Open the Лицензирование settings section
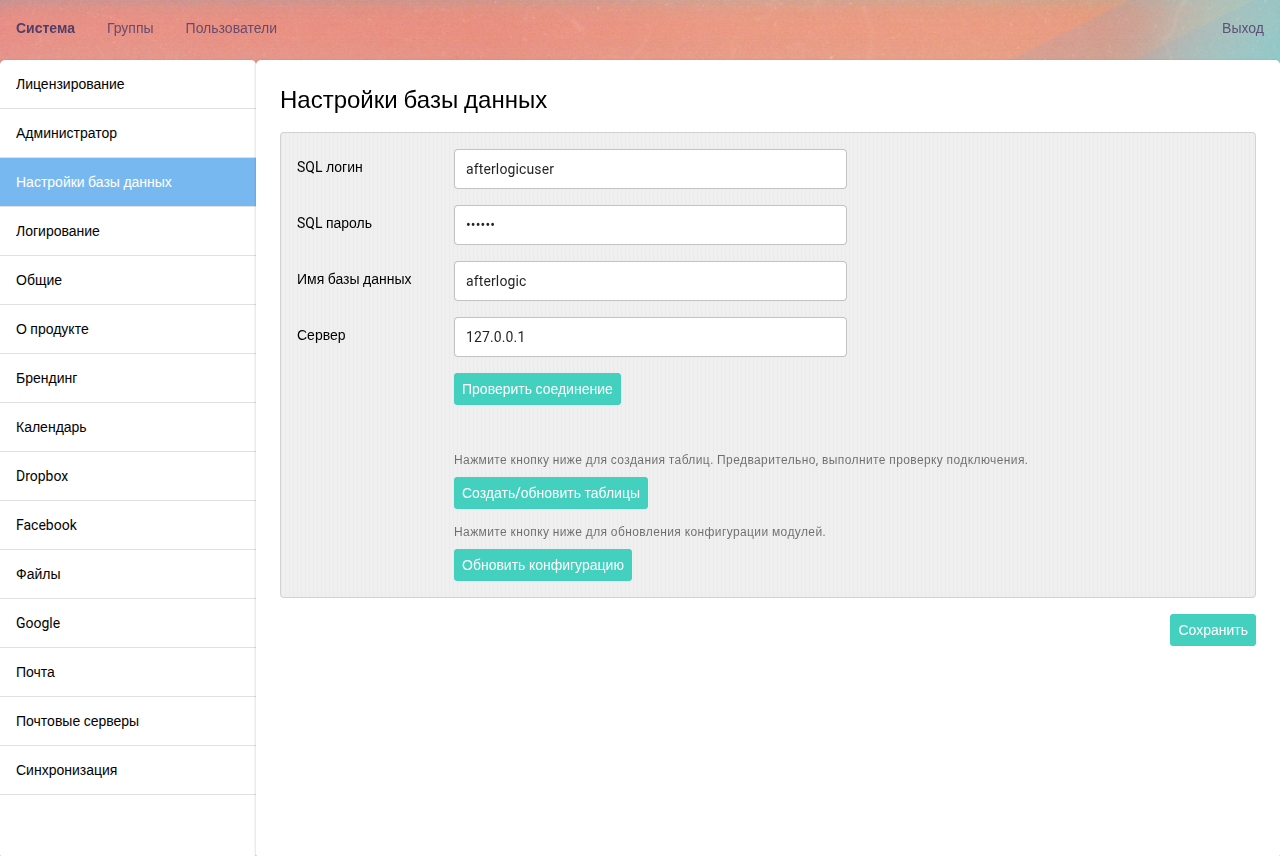Viewport: 1280px width, 856px height. [x=70, y=84]
